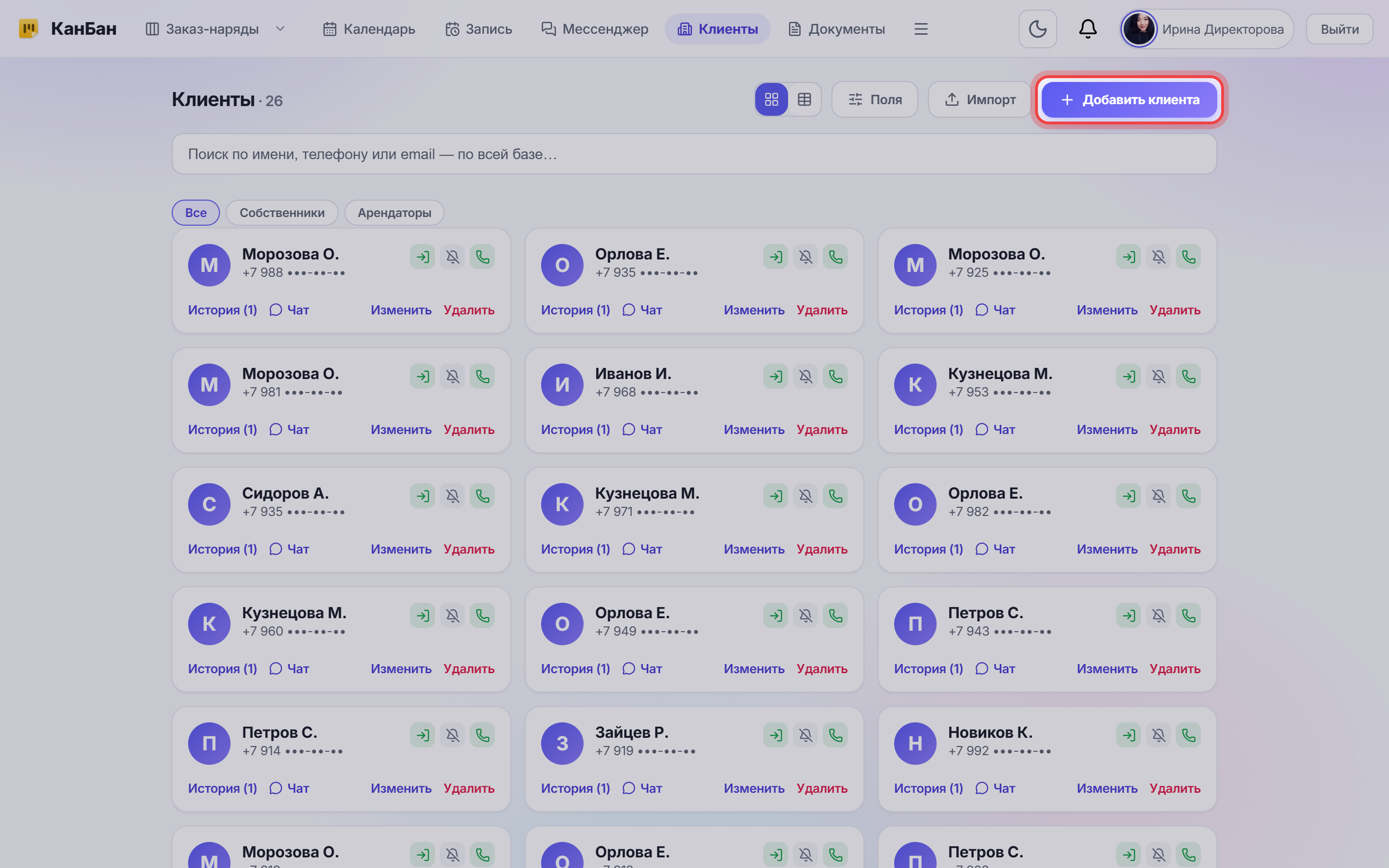Focus the client search field

[694, 154]
